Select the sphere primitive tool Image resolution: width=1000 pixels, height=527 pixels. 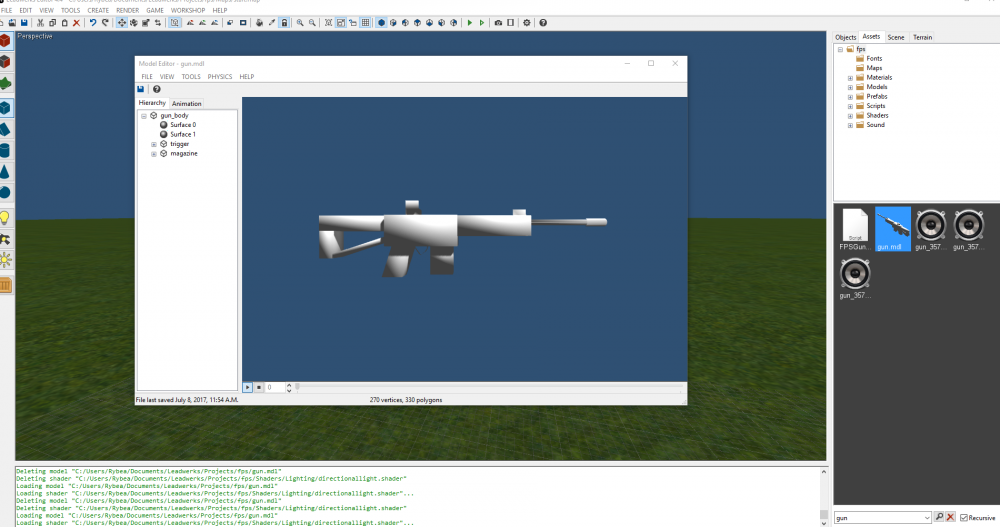pyautogui.click(x=6, y=191)
